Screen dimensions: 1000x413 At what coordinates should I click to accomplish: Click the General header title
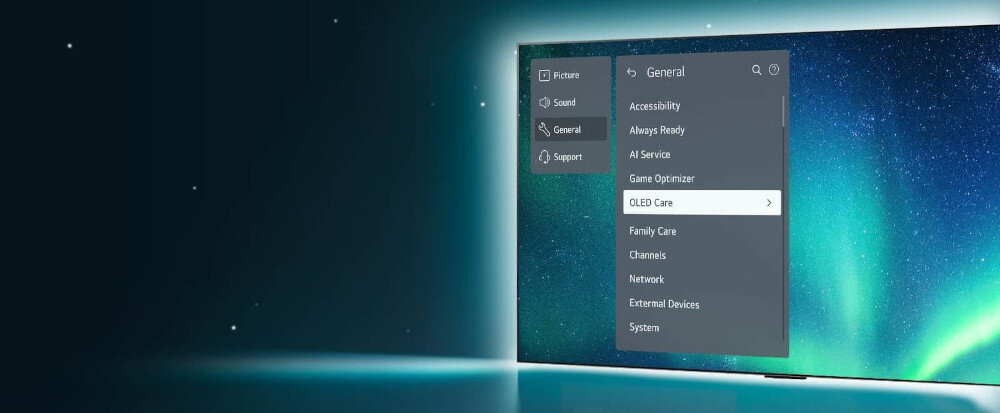point(666,72)
